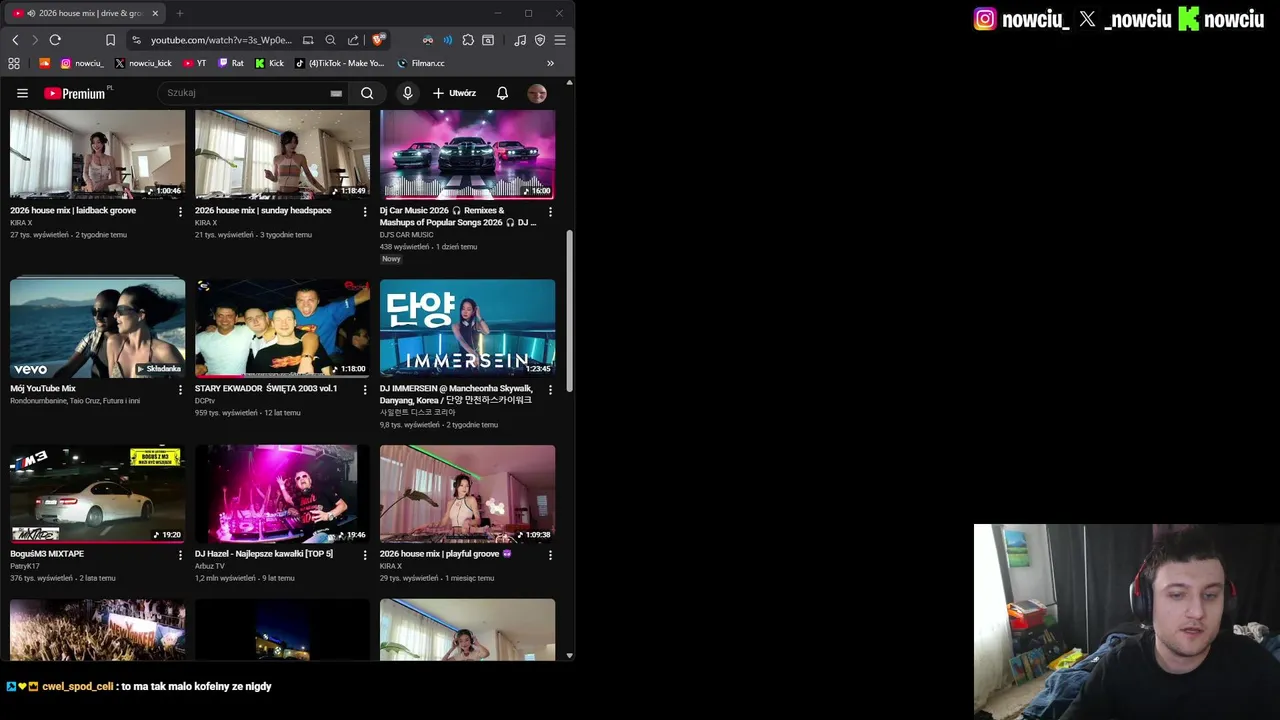
Task: Start voice search with microphone icon
Action: pyautogui.click(x=407, y=93)
